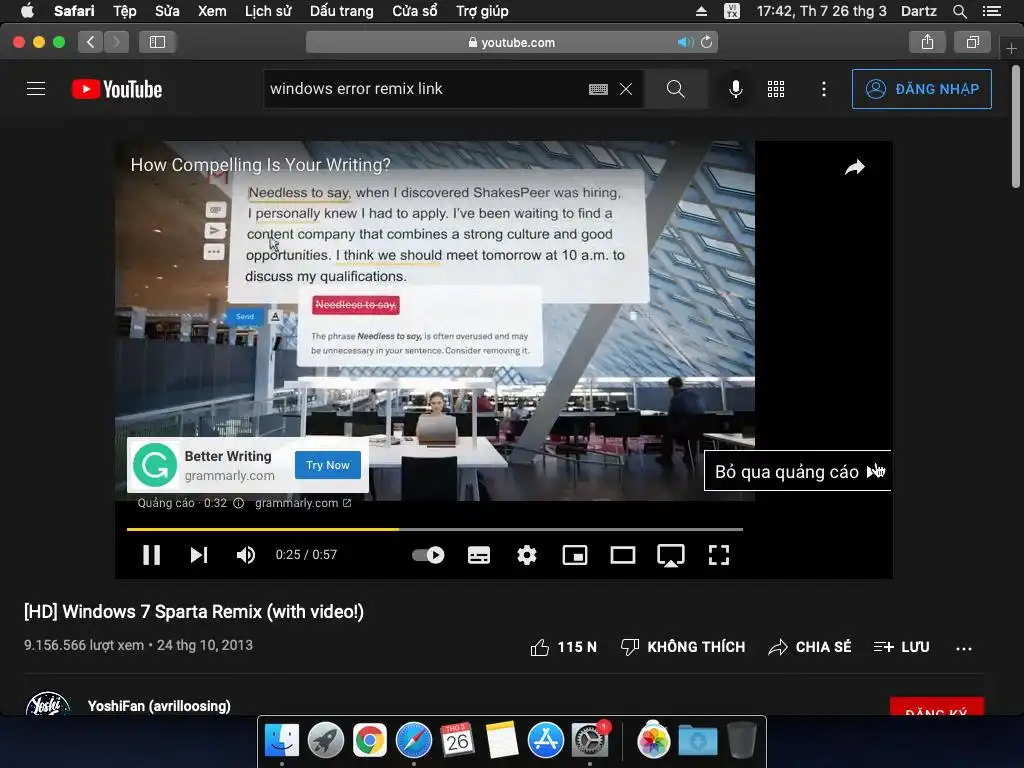Open the Safari share button
1024x768 pixels.
pos(927,42)
